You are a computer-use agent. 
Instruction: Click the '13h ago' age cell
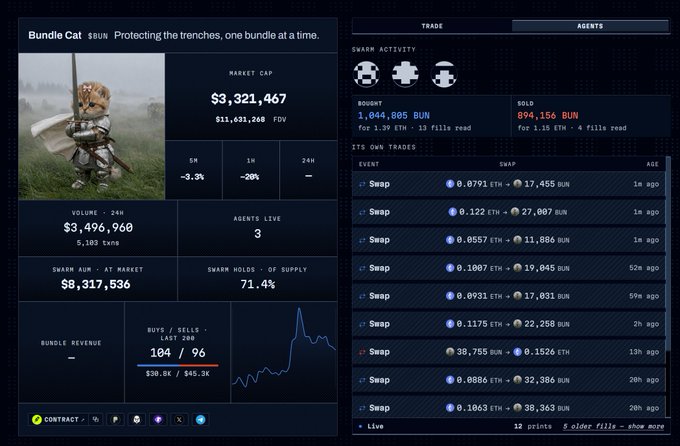click(644, 352)
